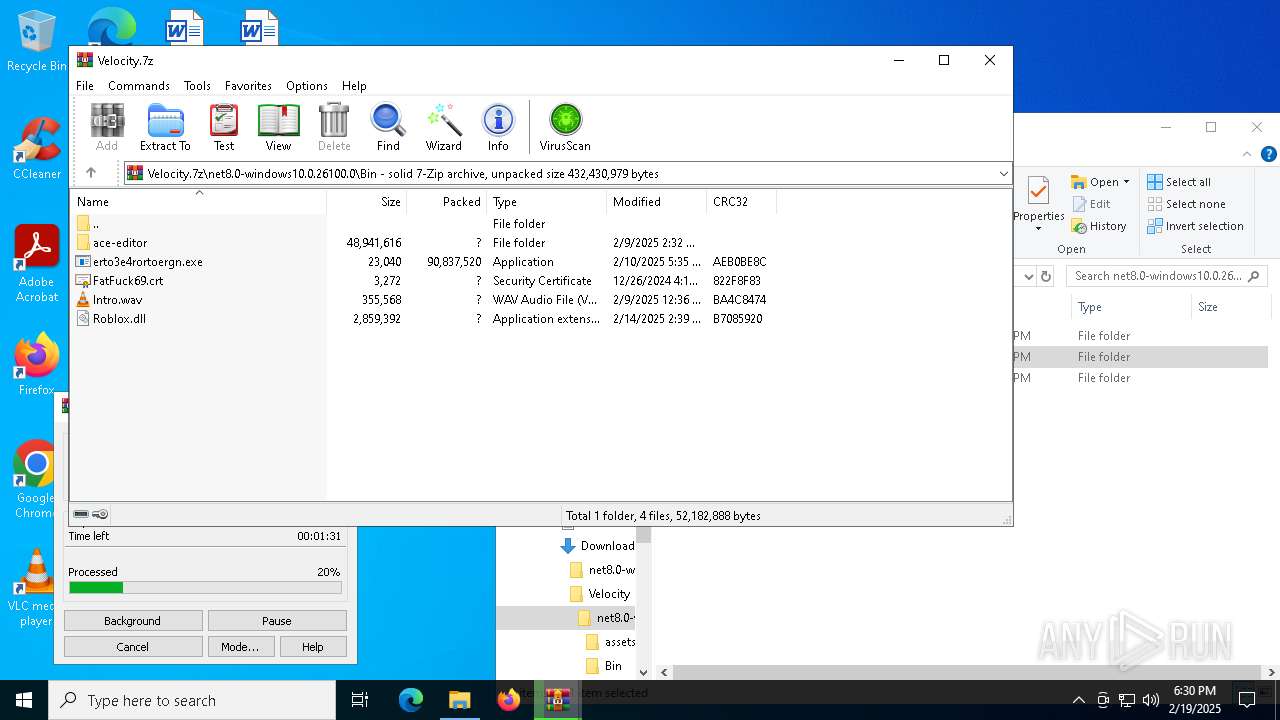Cancel the extraction
The height and width of the screenshot is (720, 1280).
(133, 647)
